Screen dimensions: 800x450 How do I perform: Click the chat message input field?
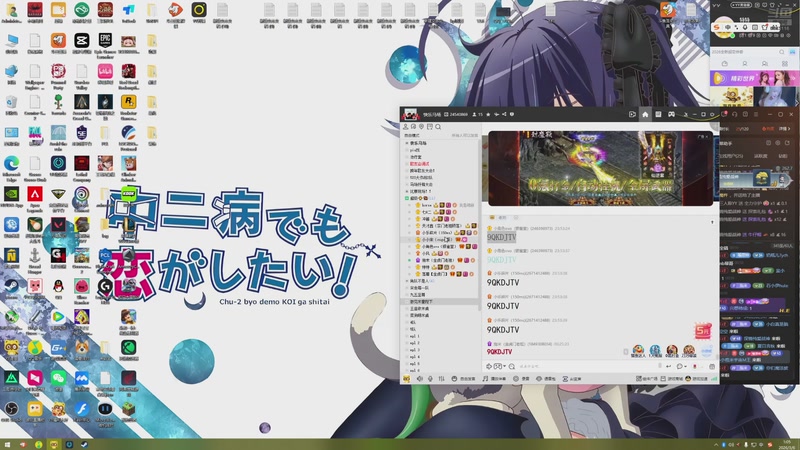(587, 366)
